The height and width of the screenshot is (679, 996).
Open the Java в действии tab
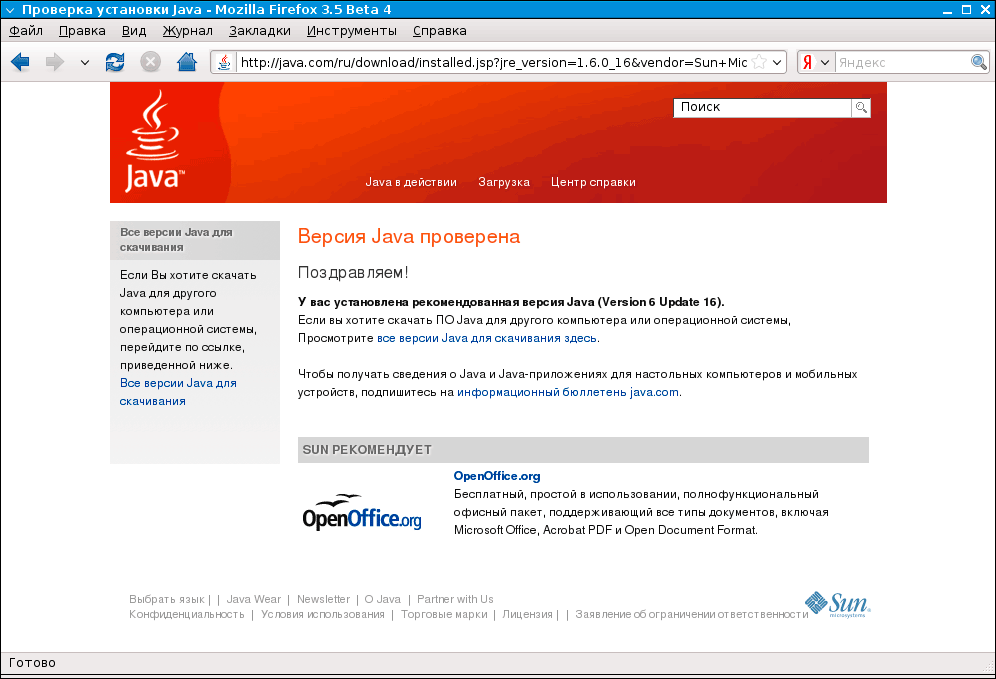tap(411, 182)
